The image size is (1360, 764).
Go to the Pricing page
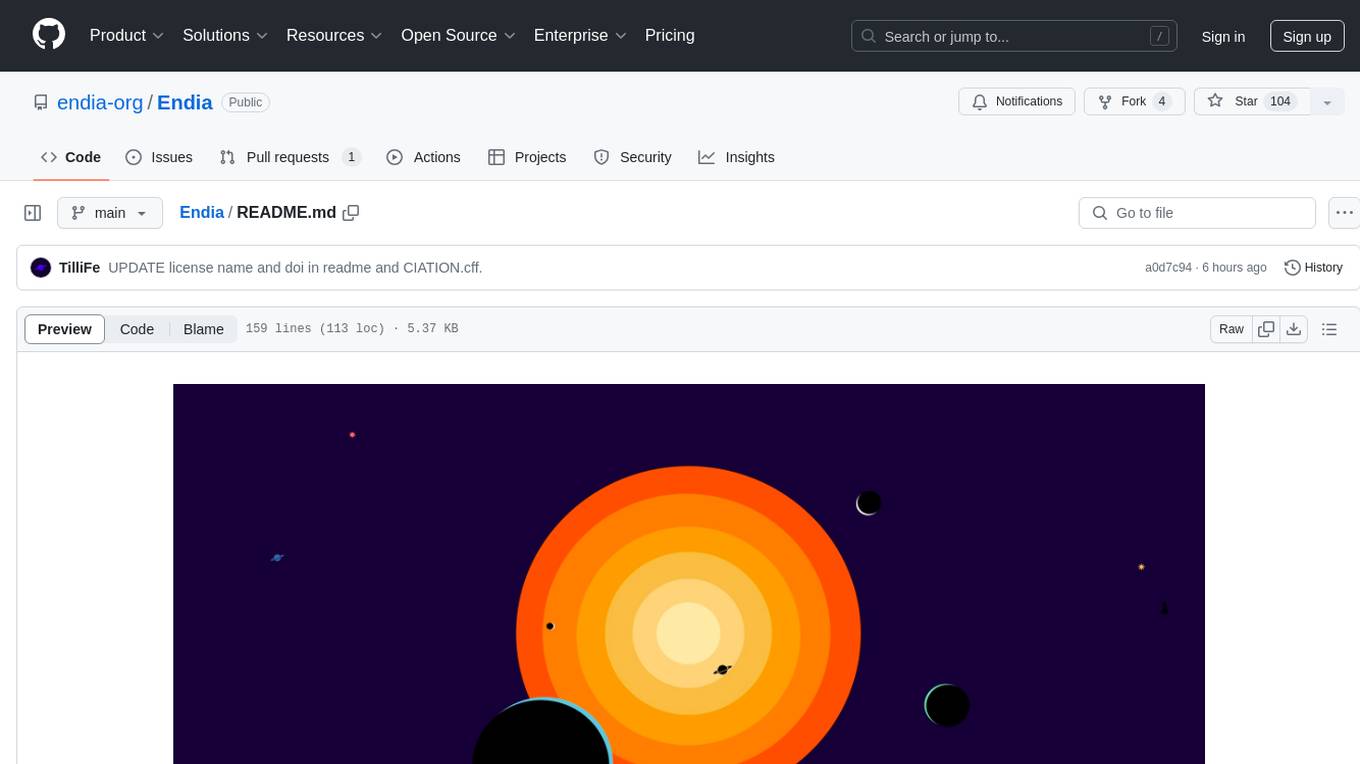click(x=670, y=35)
